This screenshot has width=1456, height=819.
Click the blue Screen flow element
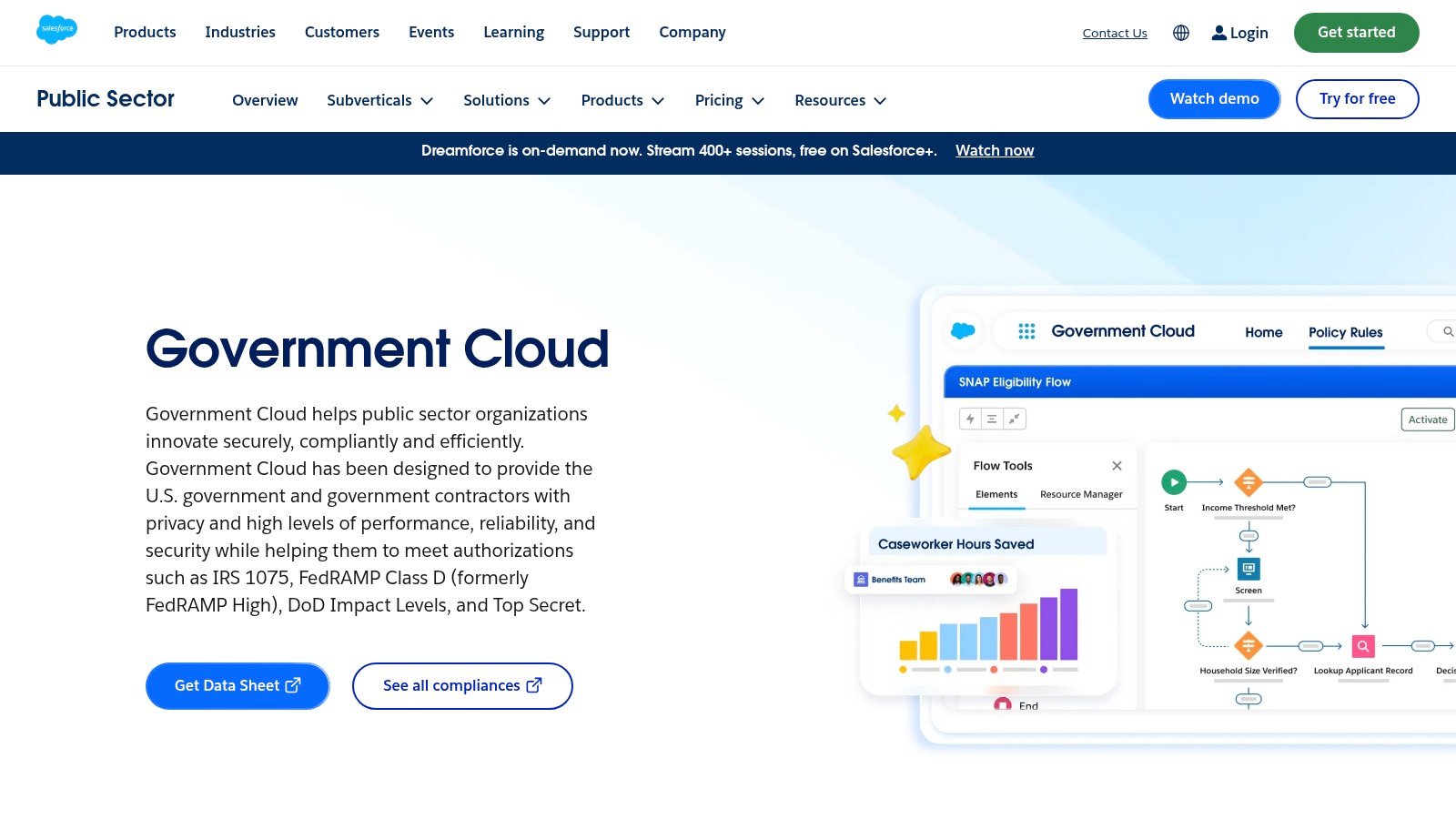click(x=1249, y=570)
